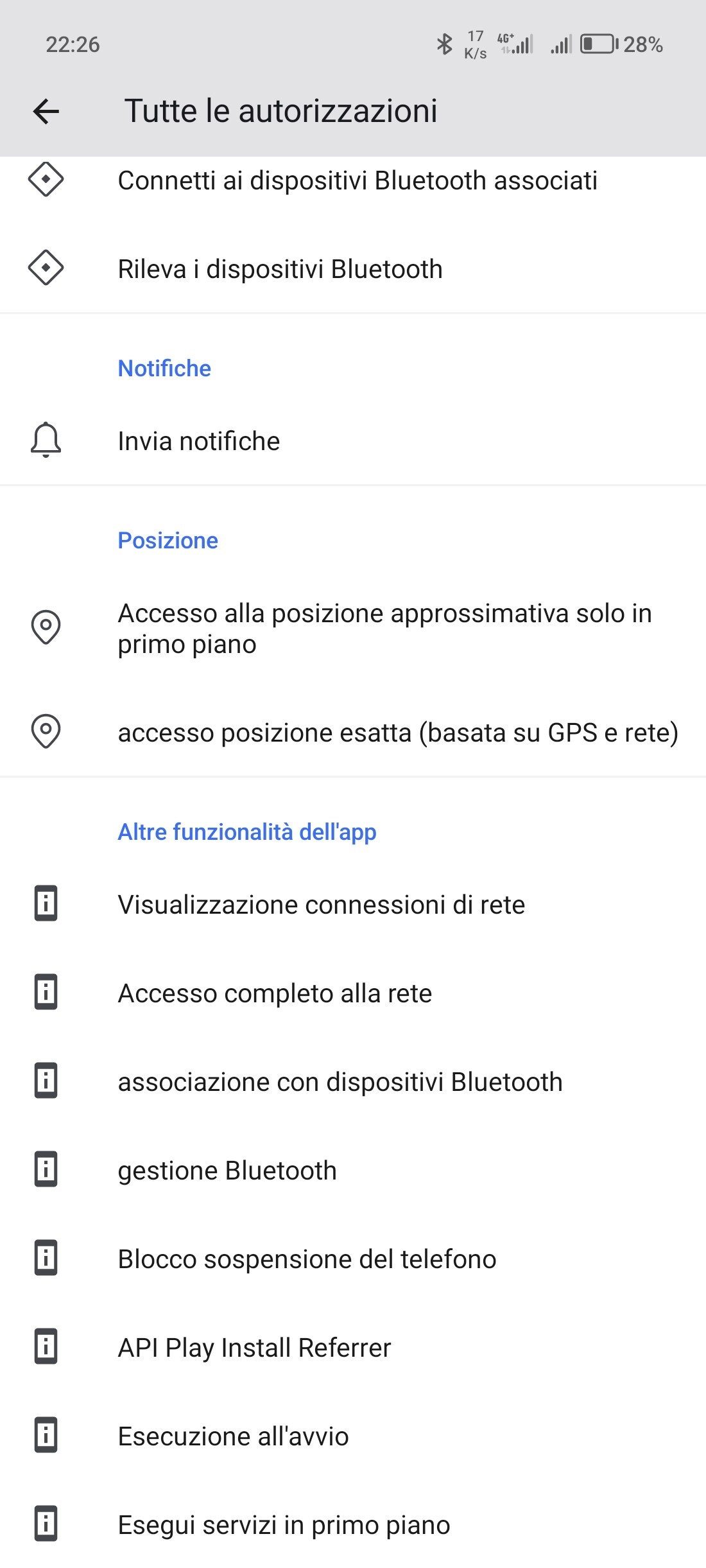Click the info icon beside gestione Bluetooth
This screenshot has height=1568, width=706.
tap(46, 1170)
